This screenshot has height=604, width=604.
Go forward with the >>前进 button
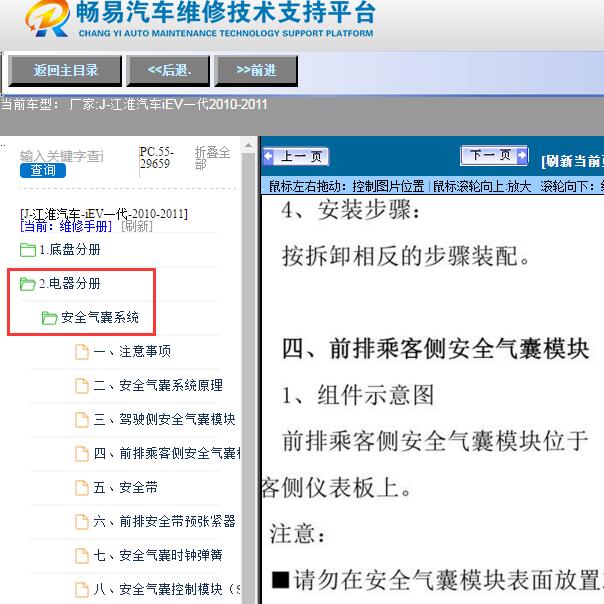(x=256, y=70)
